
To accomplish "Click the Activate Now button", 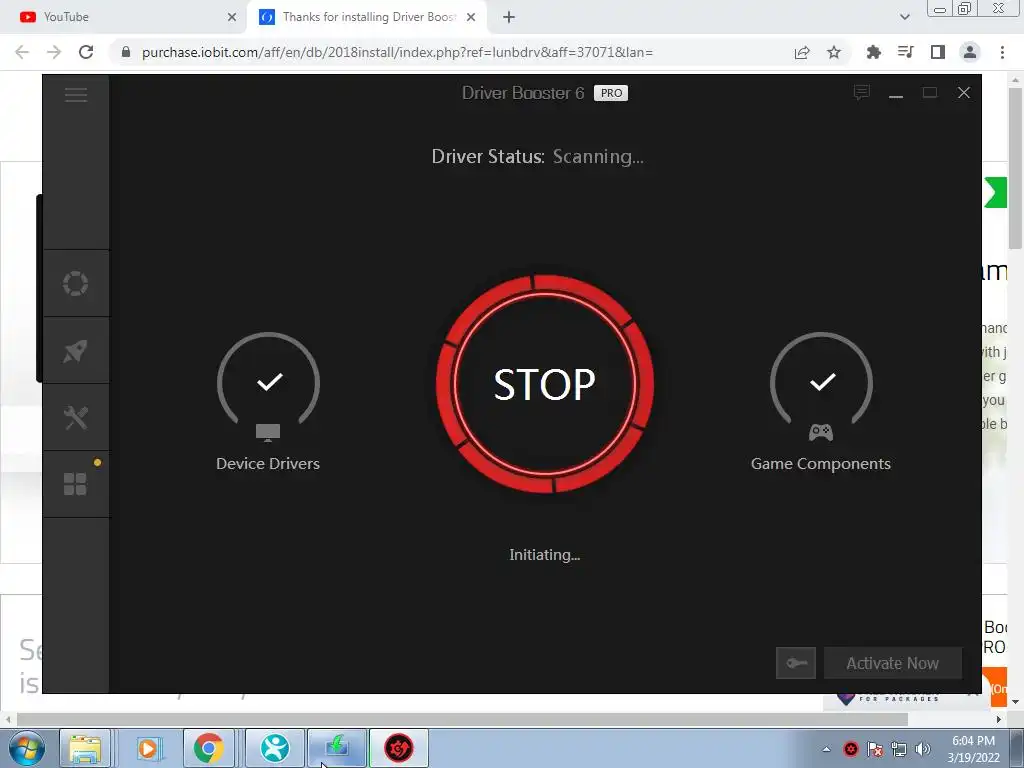I will tap(893, 664).
